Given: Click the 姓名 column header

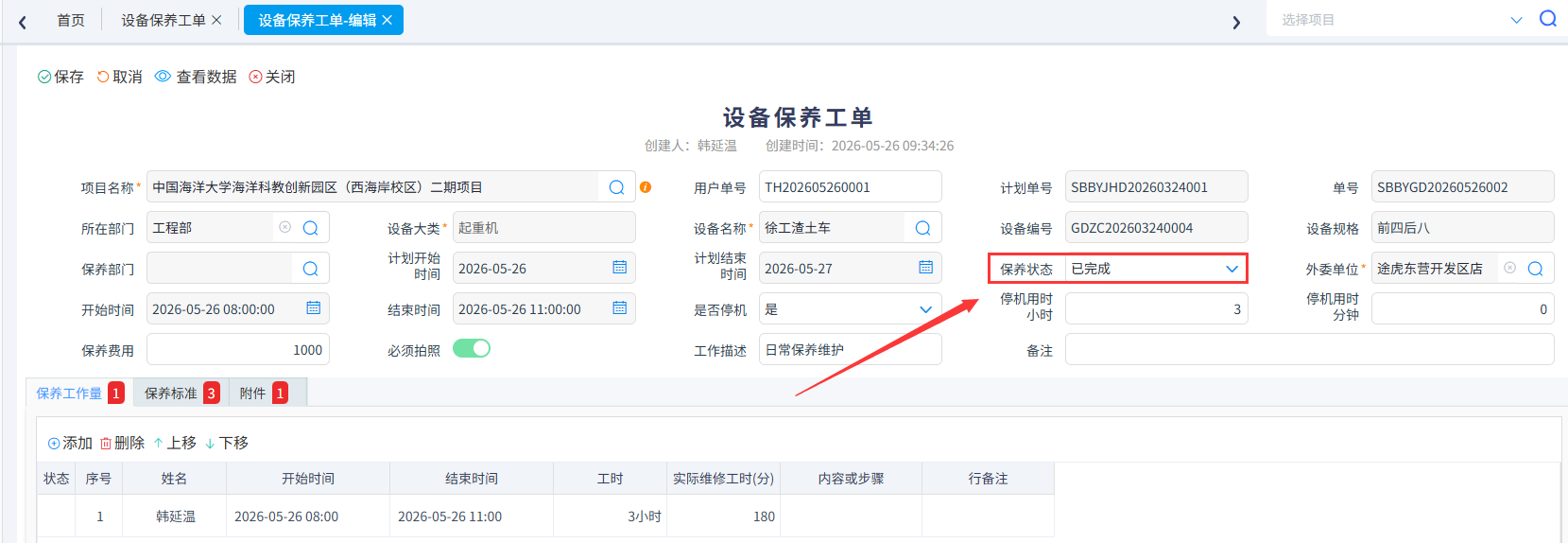Looking at the screenshot, I should coord(175,479).
